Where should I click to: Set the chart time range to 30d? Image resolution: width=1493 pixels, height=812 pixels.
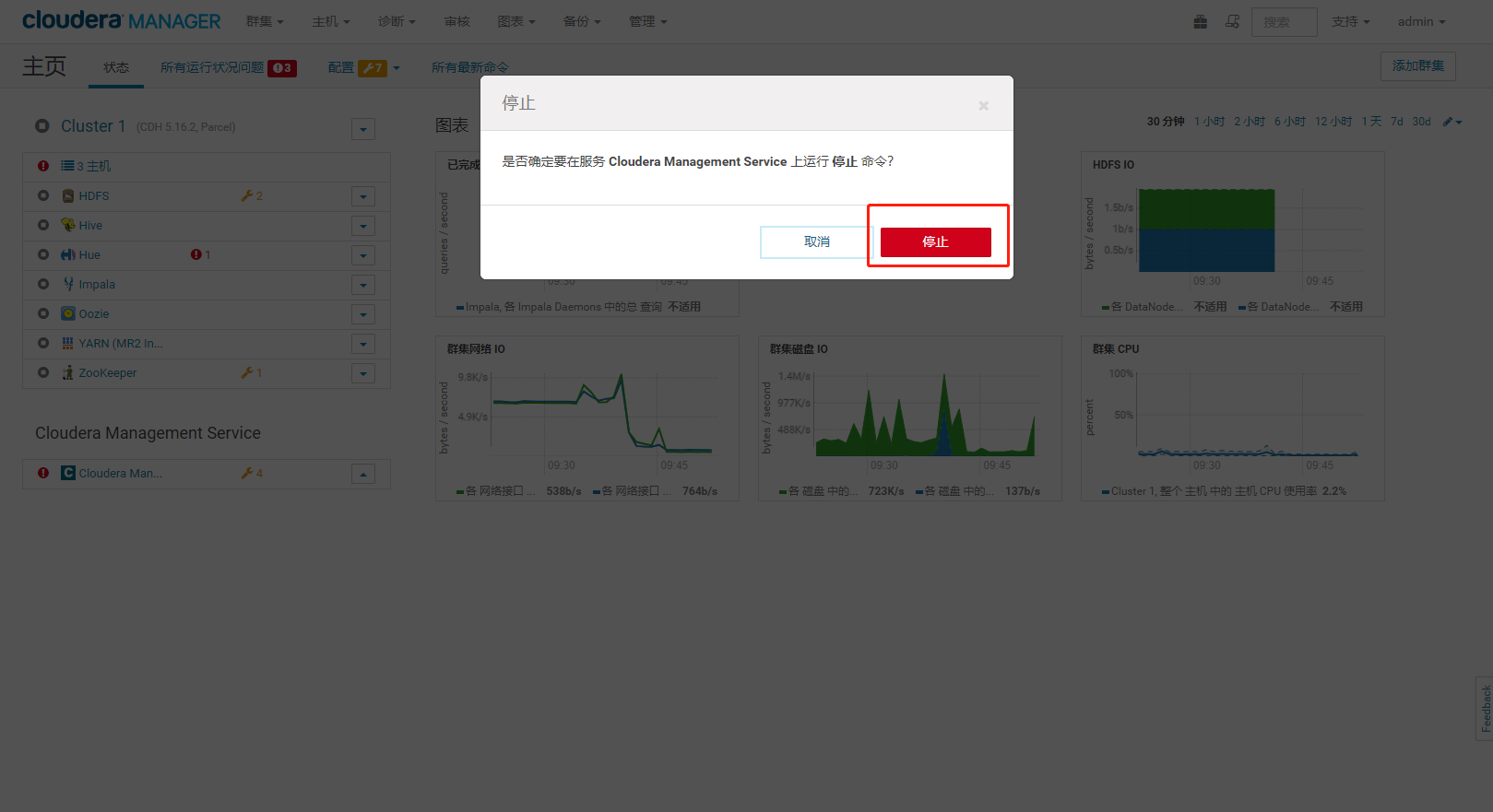coord(1421,122)
